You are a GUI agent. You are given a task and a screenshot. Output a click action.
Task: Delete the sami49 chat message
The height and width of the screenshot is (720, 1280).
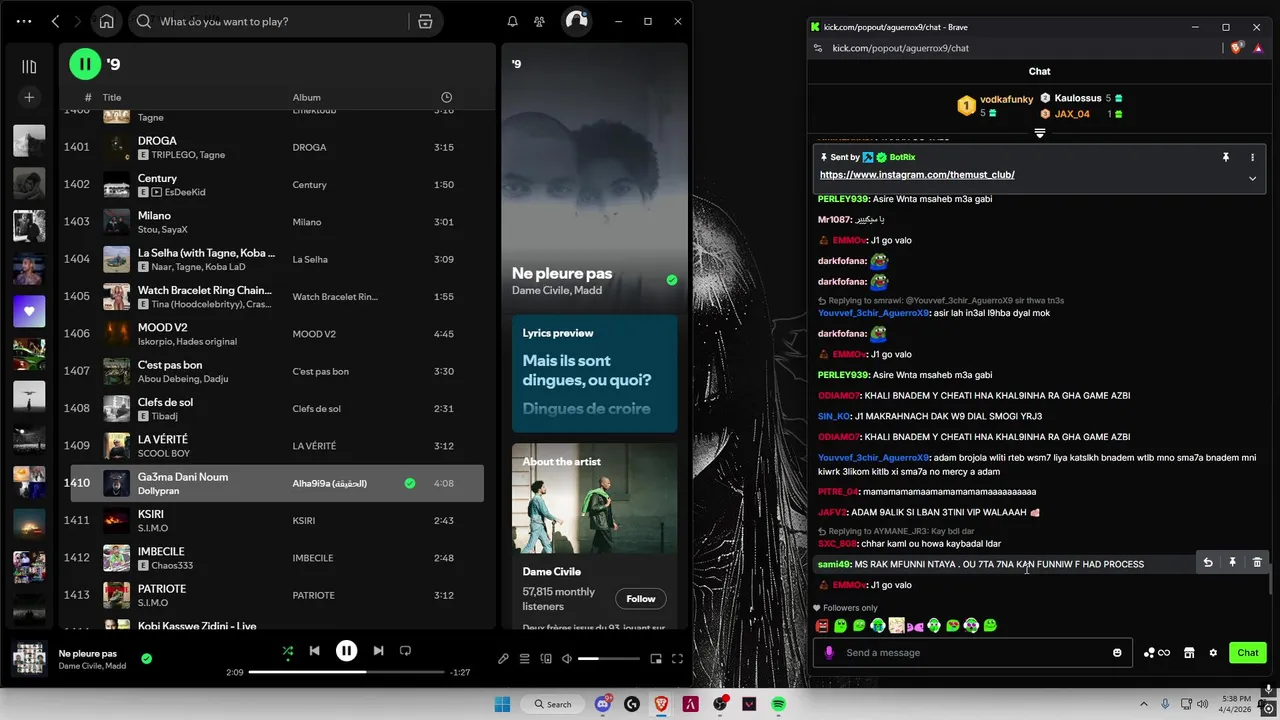(1257, 563)
